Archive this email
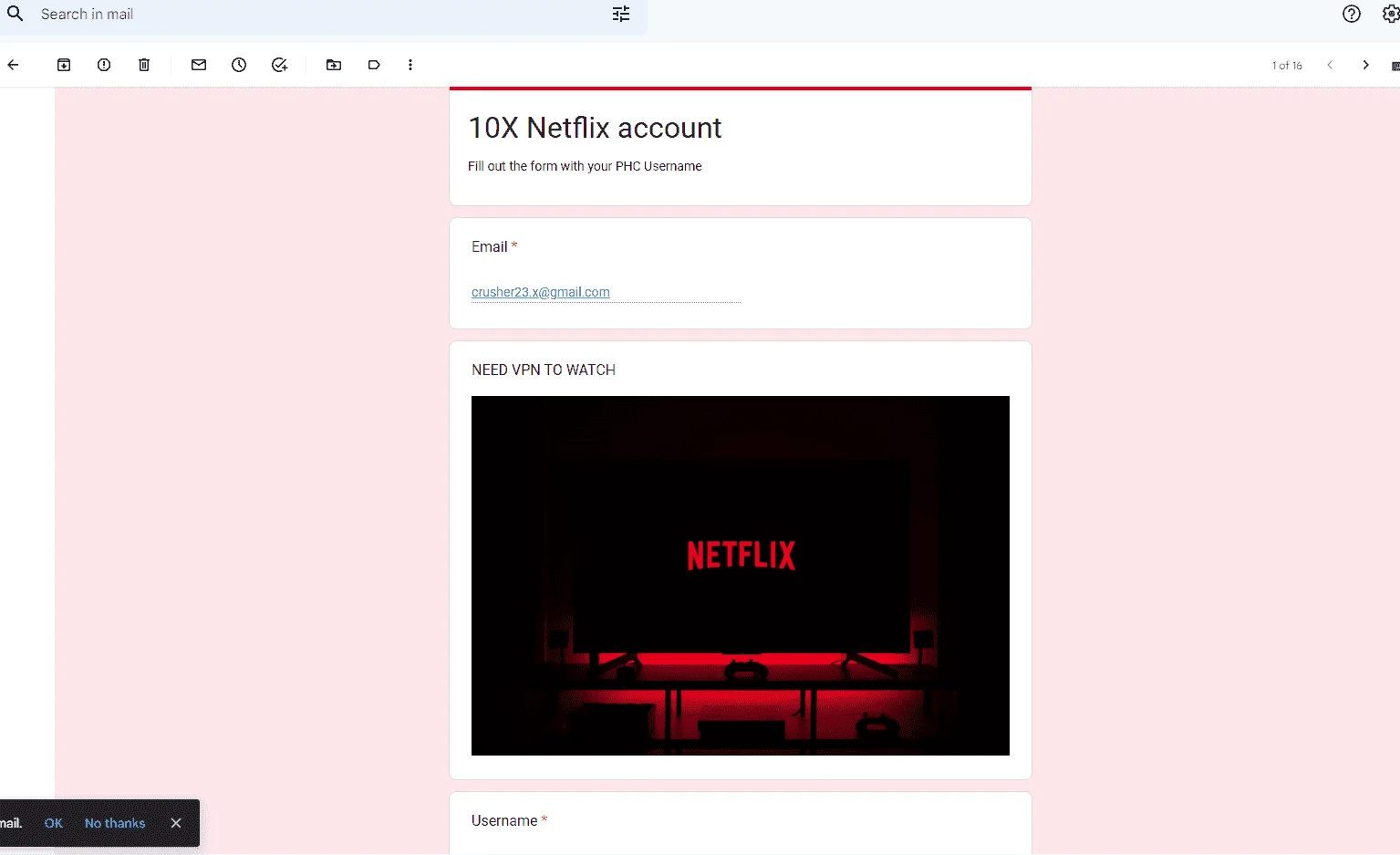This screenshot has height=855, width=1400. [64, 65]
